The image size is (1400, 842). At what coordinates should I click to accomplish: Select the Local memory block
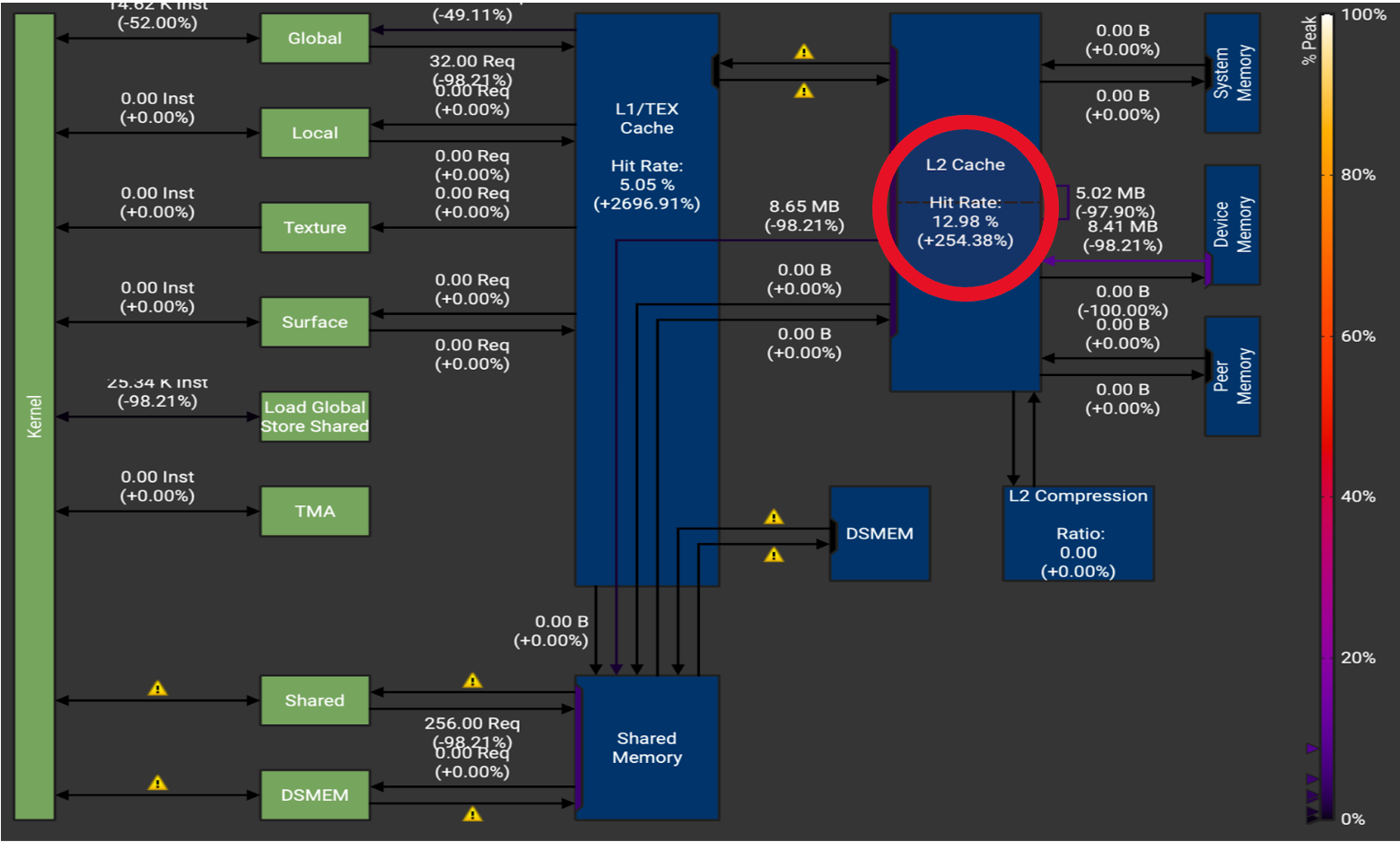(314, 133)
